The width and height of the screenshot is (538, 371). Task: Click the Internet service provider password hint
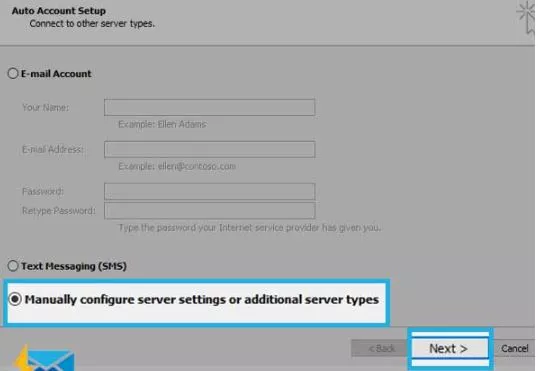250,228
